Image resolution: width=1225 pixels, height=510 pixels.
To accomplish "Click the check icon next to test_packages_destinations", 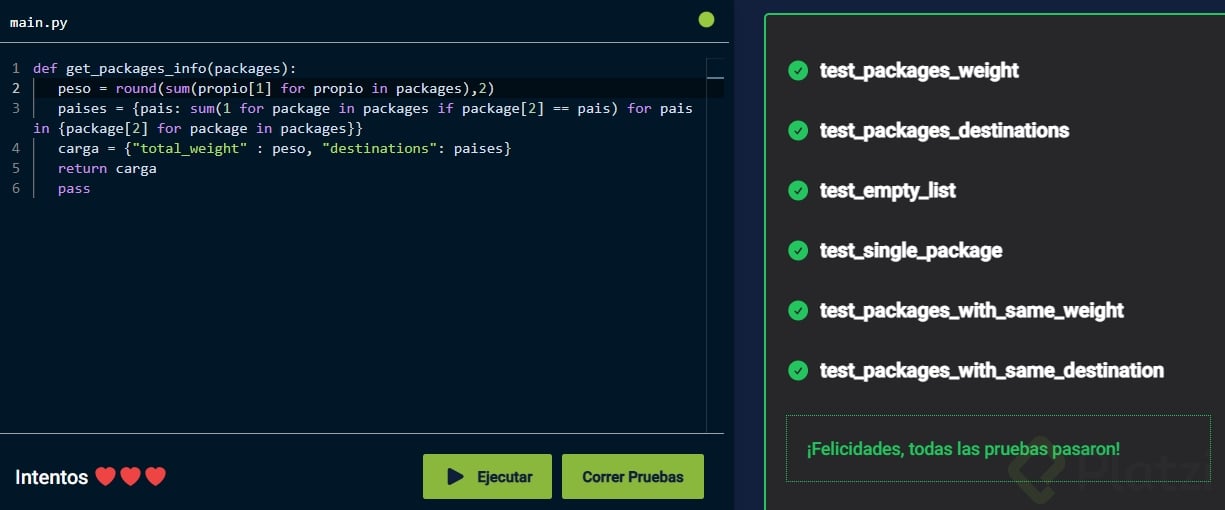I will point(798,131).
